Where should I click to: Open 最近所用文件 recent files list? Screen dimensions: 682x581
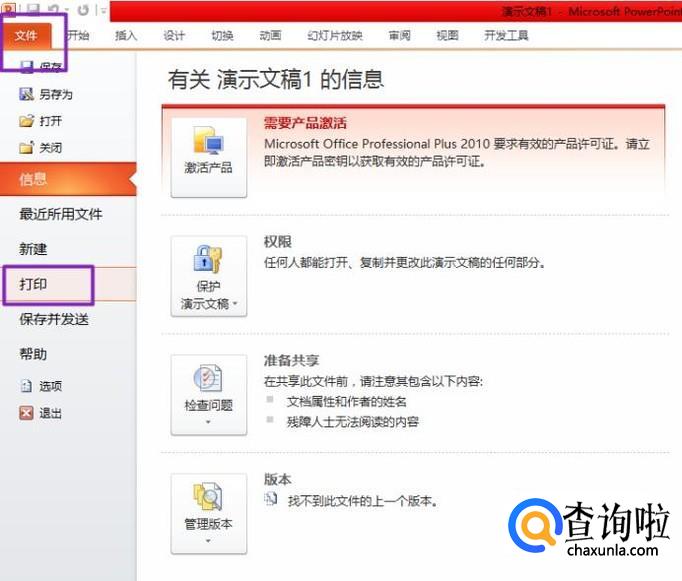(x=61, y=214)
